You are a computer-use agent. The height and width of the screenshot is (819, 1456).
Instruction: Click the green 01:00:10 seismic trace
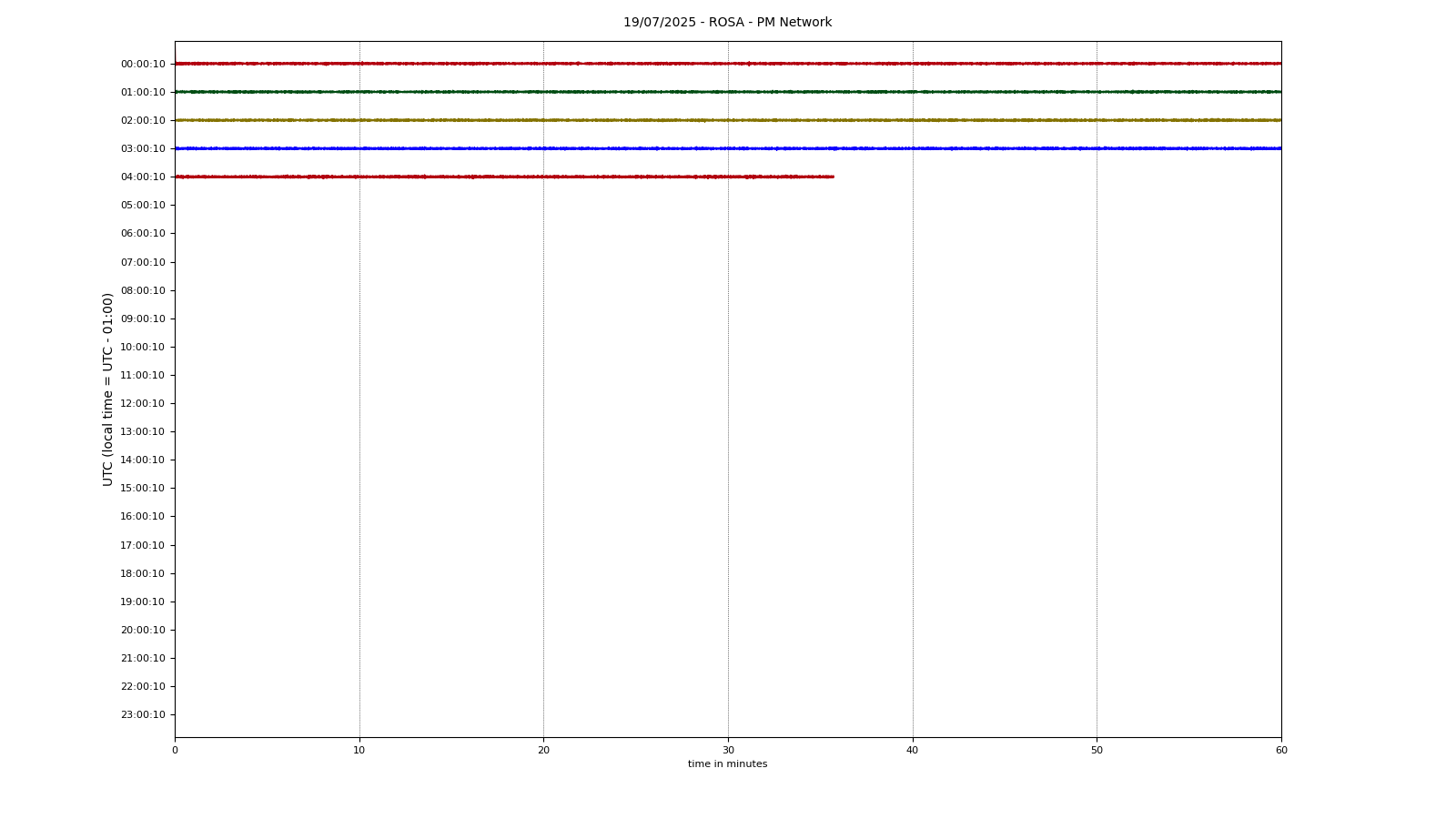pyautogui.click(x=728, y=92)
